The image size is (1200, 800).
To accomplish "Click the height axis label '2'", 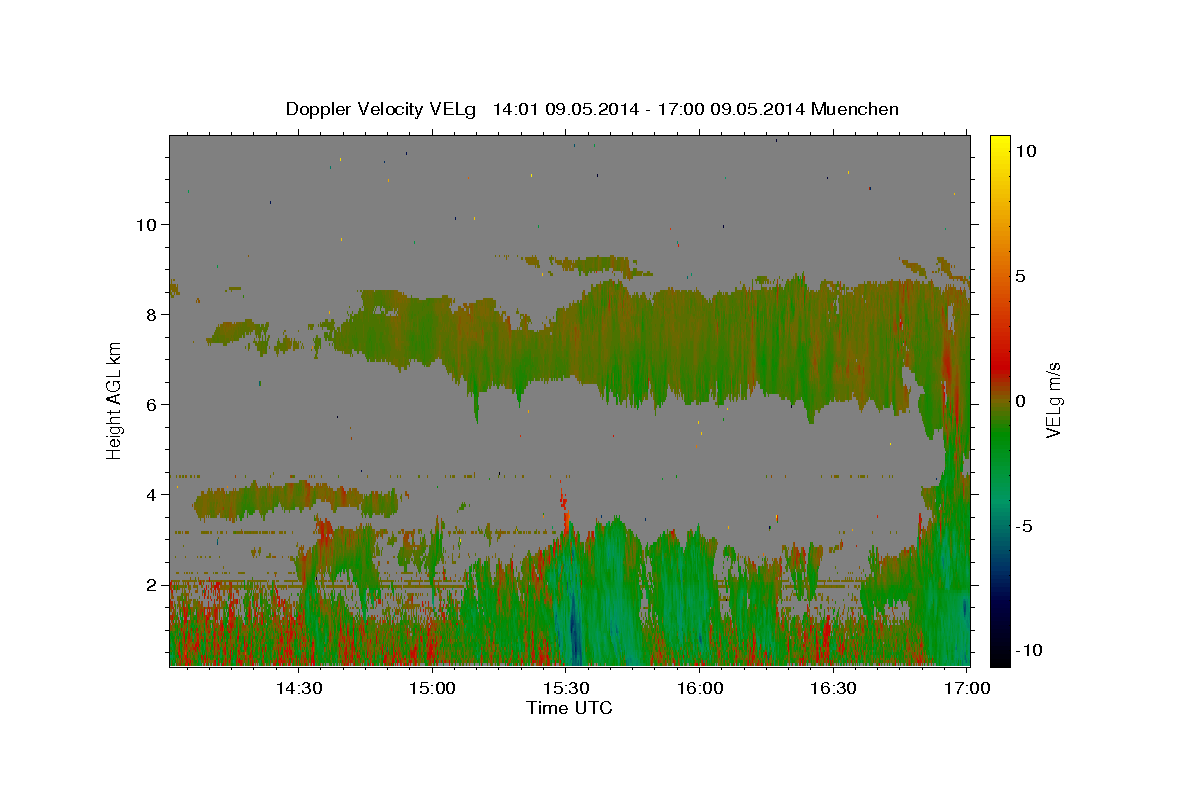I will click(151, 584).
